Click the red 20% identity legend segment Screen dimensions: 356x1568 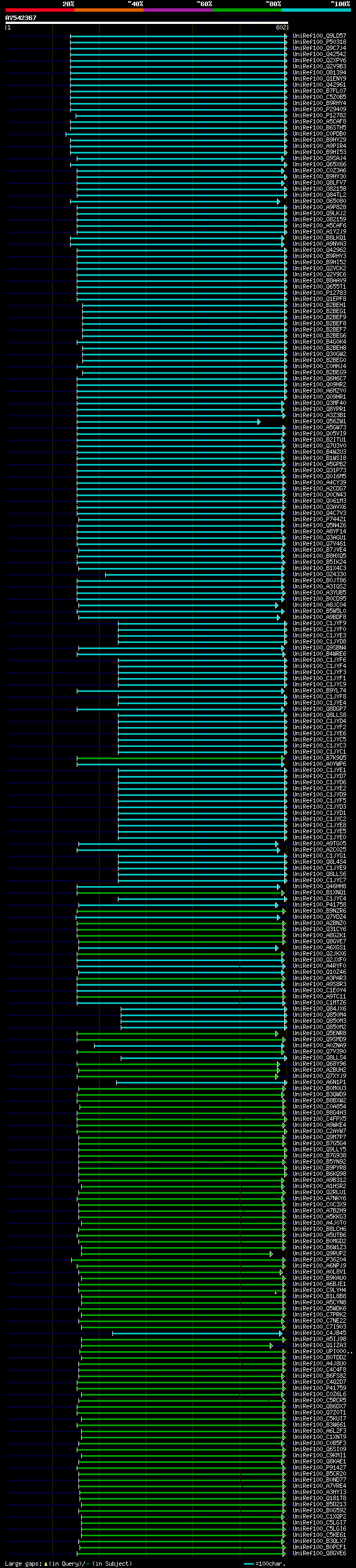pos(39,10)
